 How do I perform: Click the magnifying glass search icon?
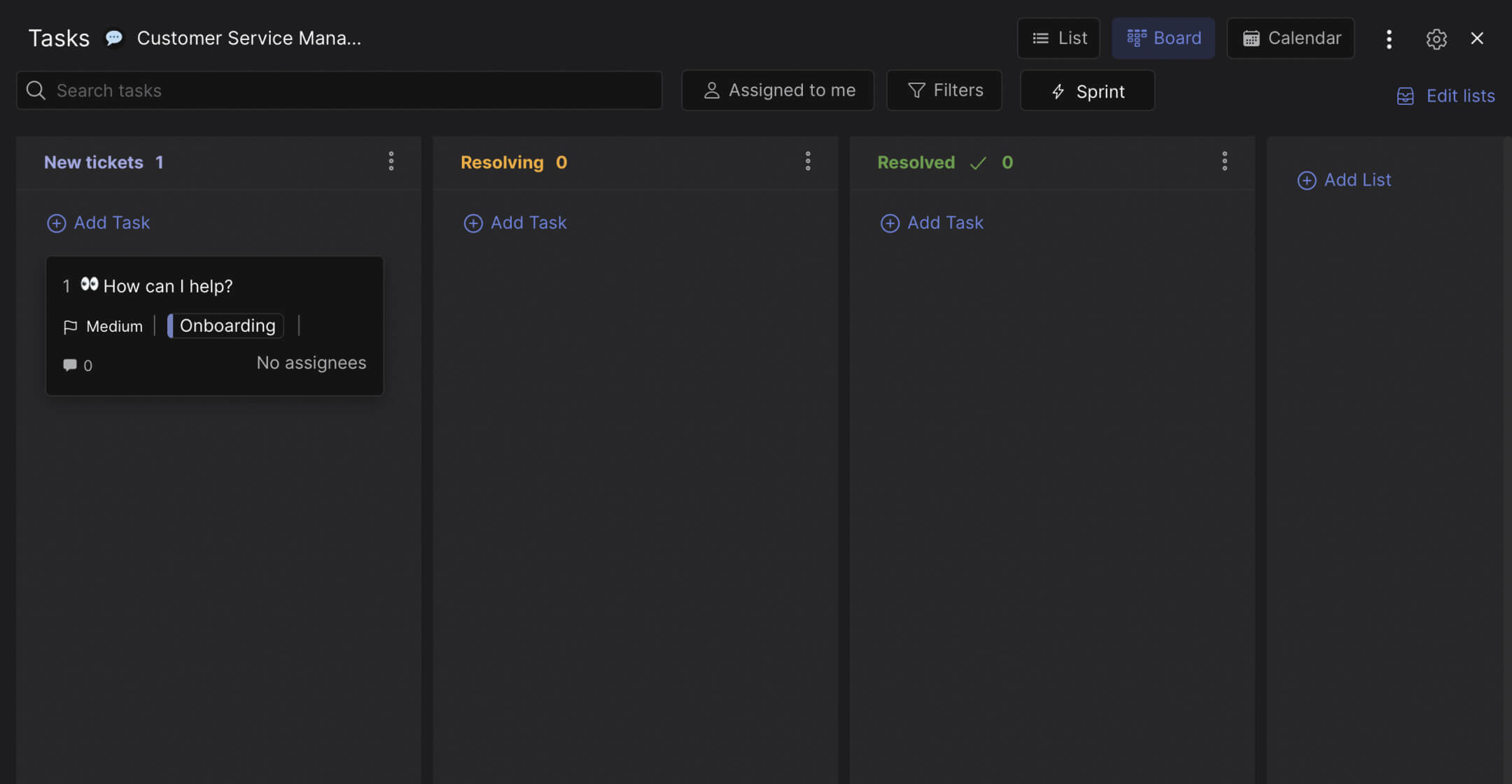pos(35,90)
